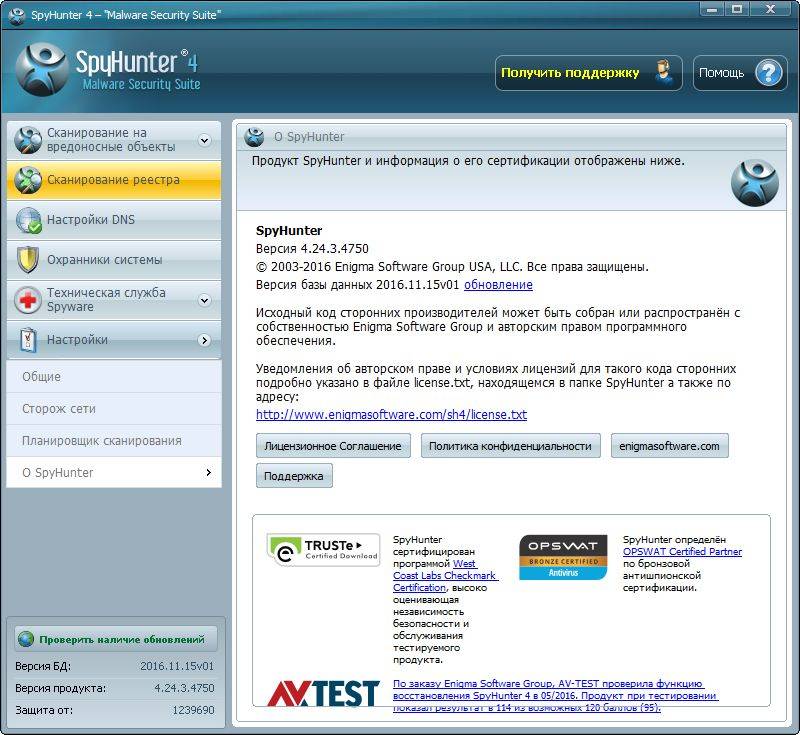Screen dimensions: 800x735
Task: Open Охранники системы section
Action: pos(114,260)
